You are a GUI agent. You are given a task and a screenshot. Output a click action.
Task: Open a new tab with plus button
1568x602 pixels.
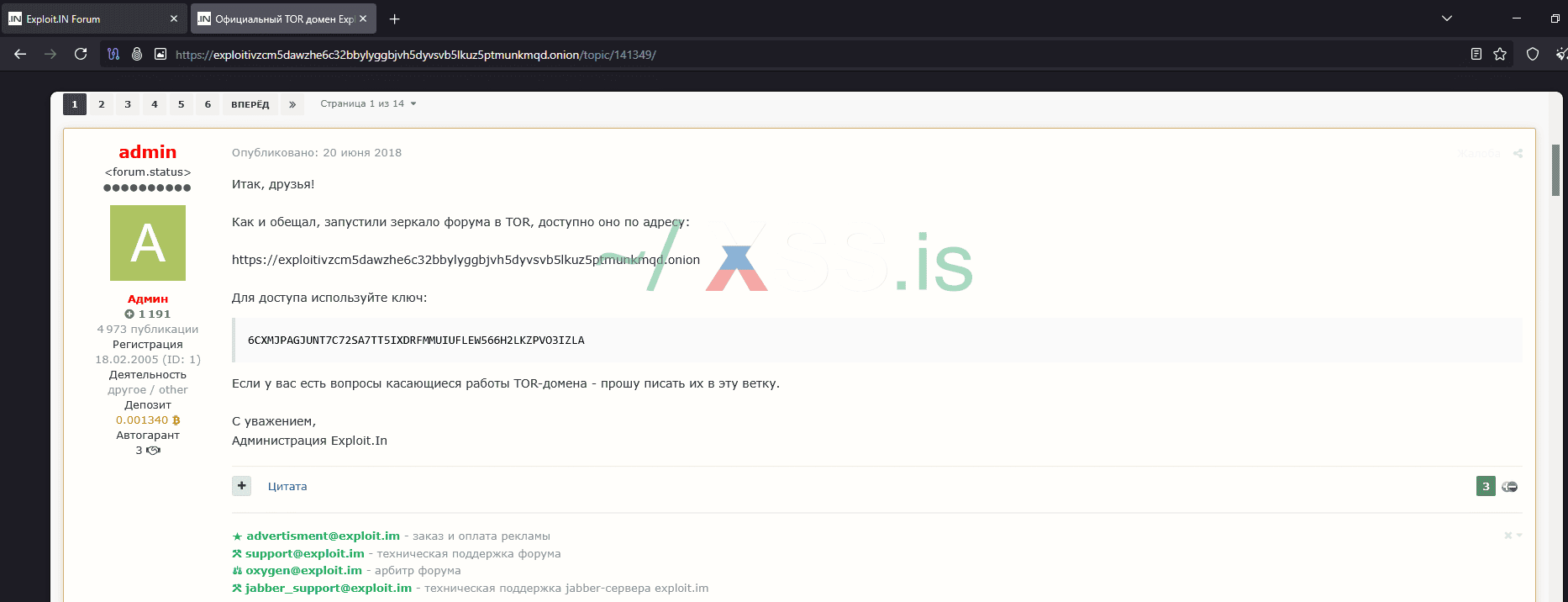[x=395, y=18]
